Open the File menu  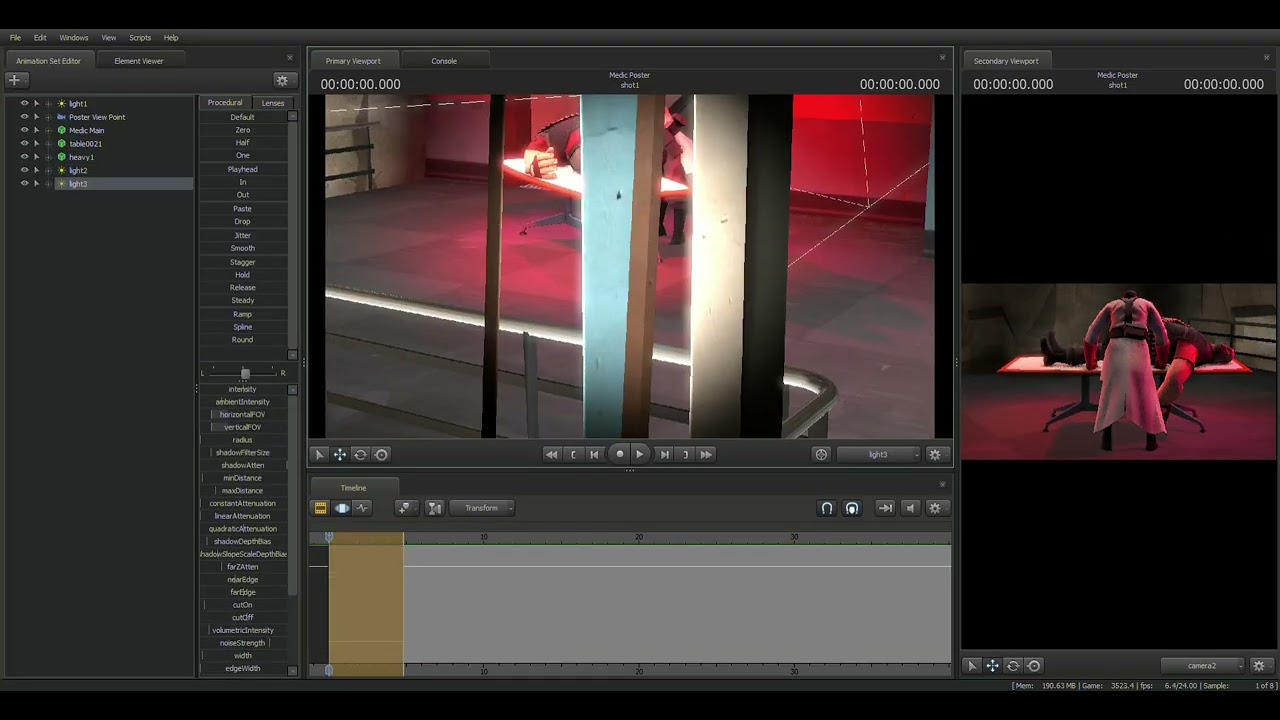coord(15,38)
